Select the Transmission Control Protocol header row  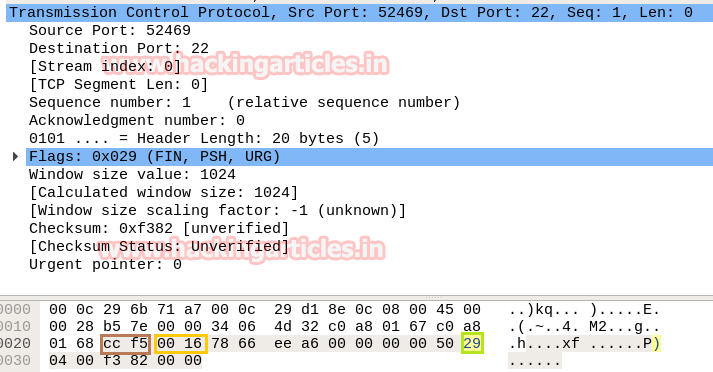pos(359,12)
